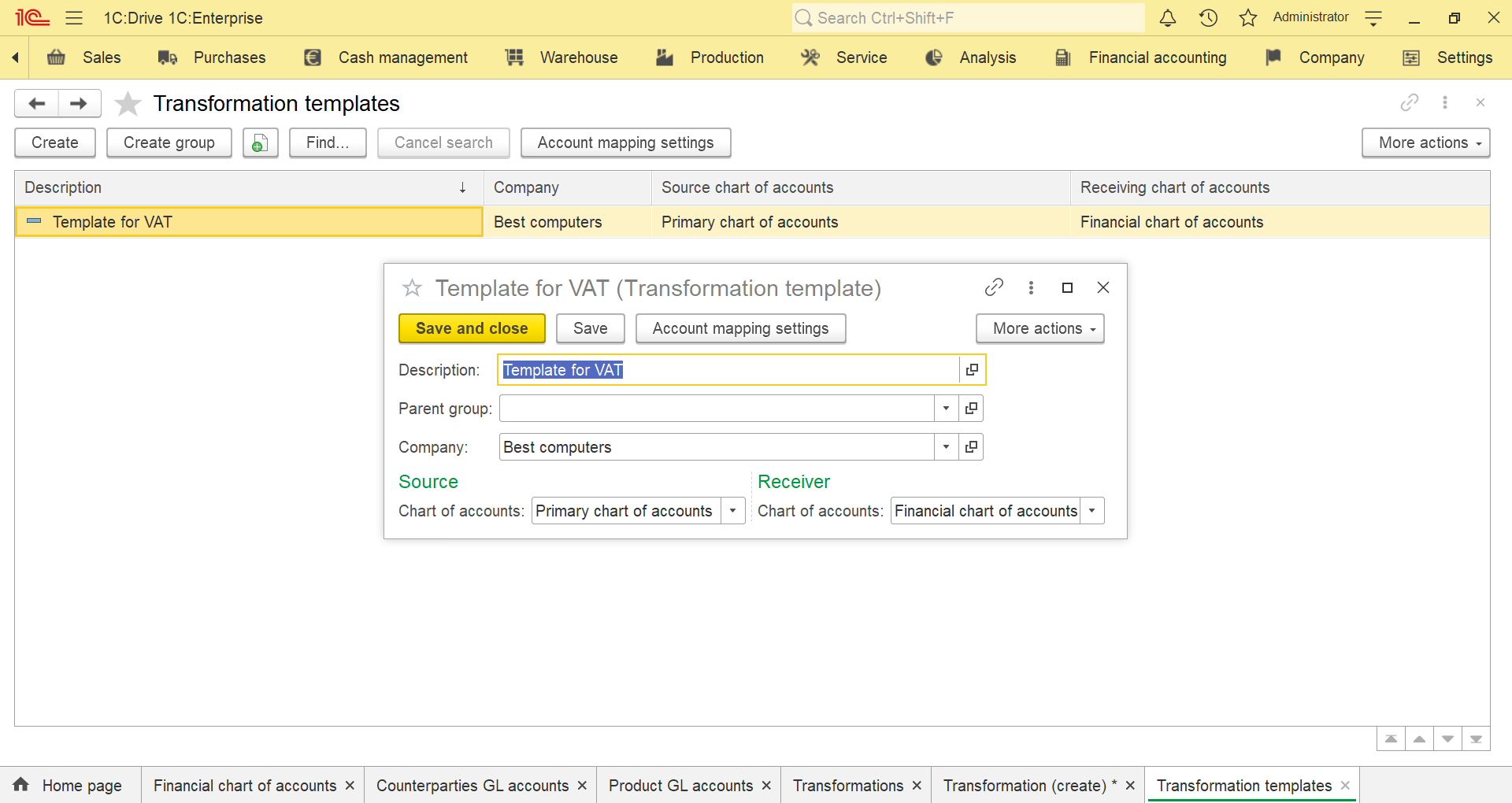Collapse sections panel with left arrow

(15, 57)
